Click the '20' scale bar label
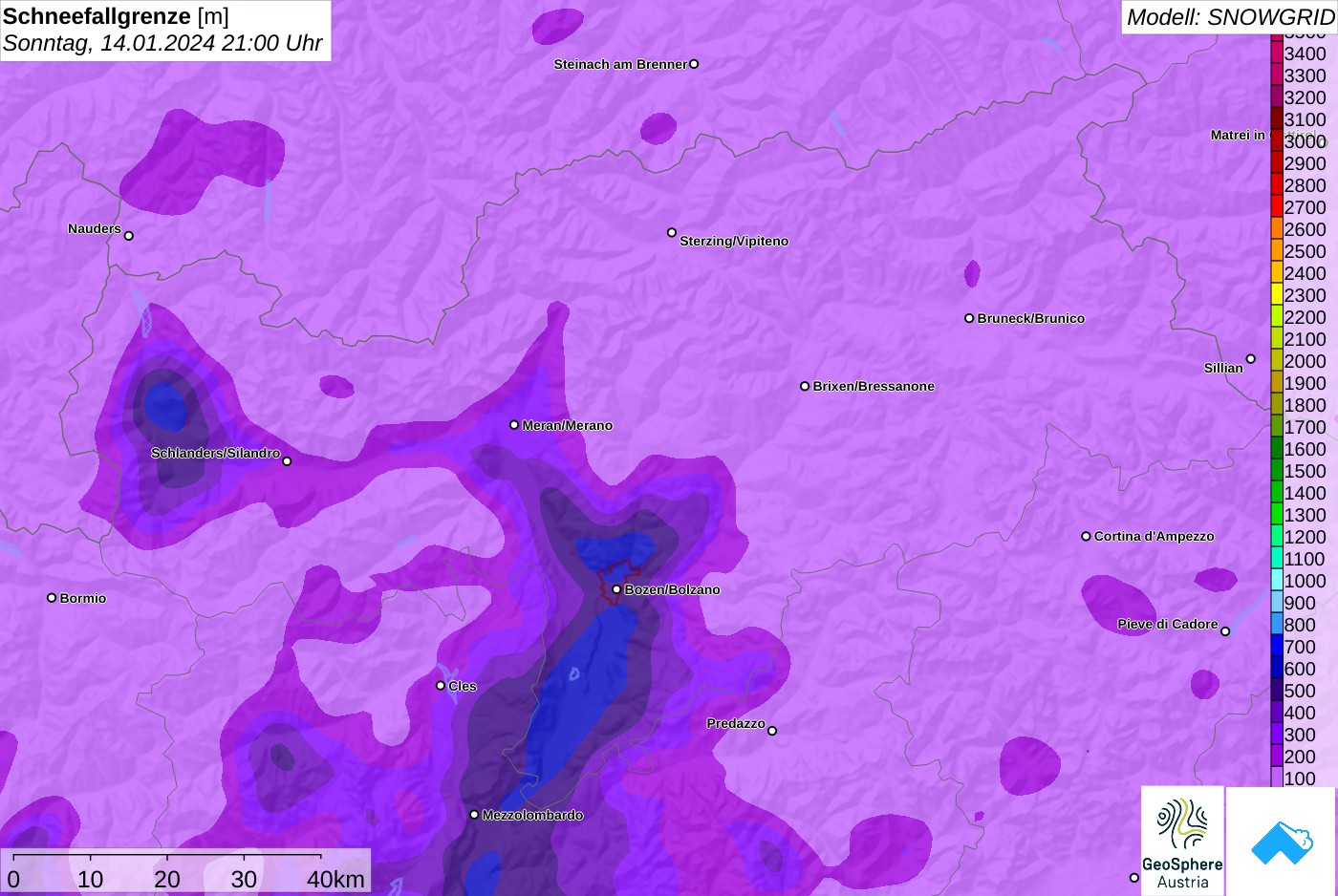Image resolution: width=1338 pixels, height=896 pixels. 167,879
